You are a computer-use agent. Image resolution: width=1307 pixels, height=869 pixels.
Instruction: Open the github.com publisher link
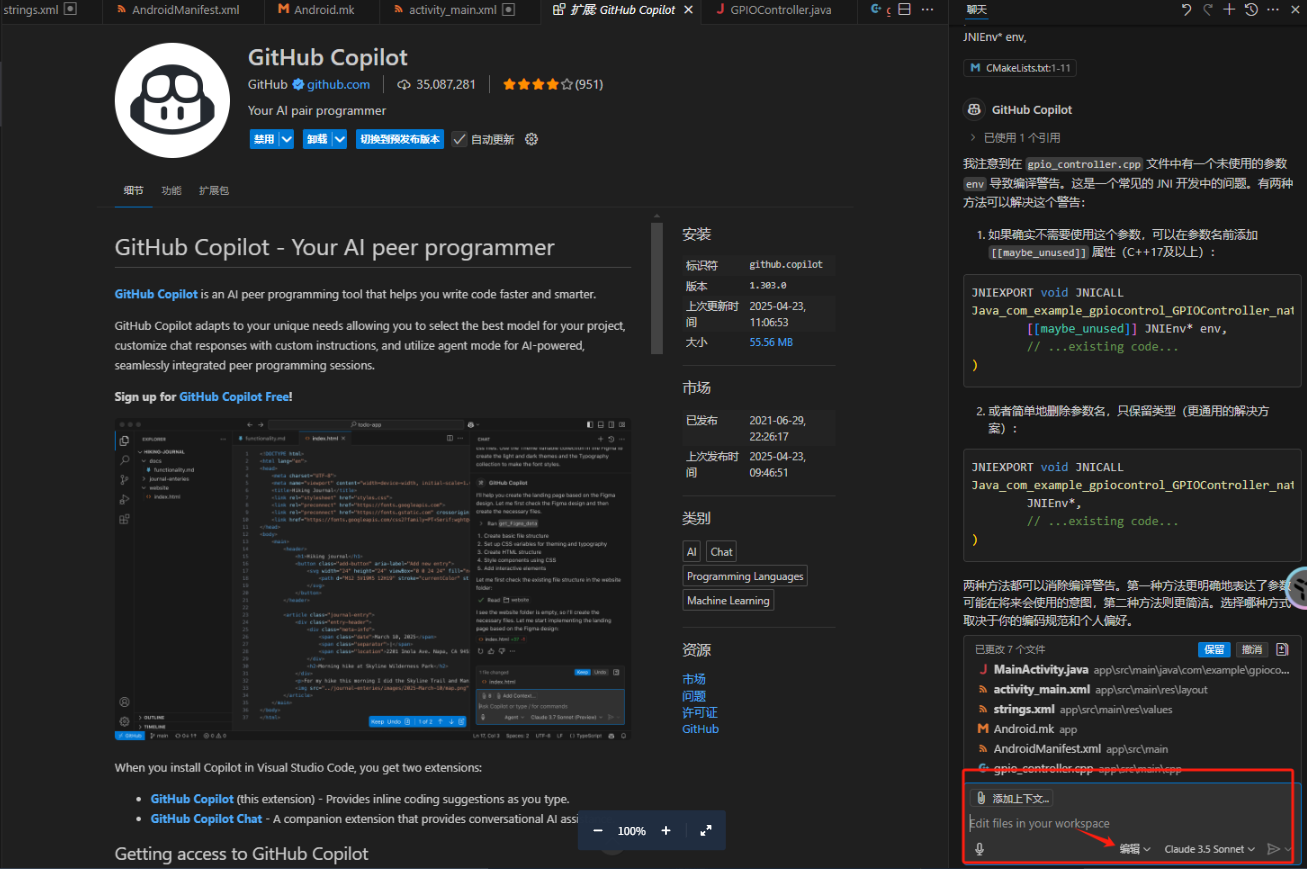(338, 85)
